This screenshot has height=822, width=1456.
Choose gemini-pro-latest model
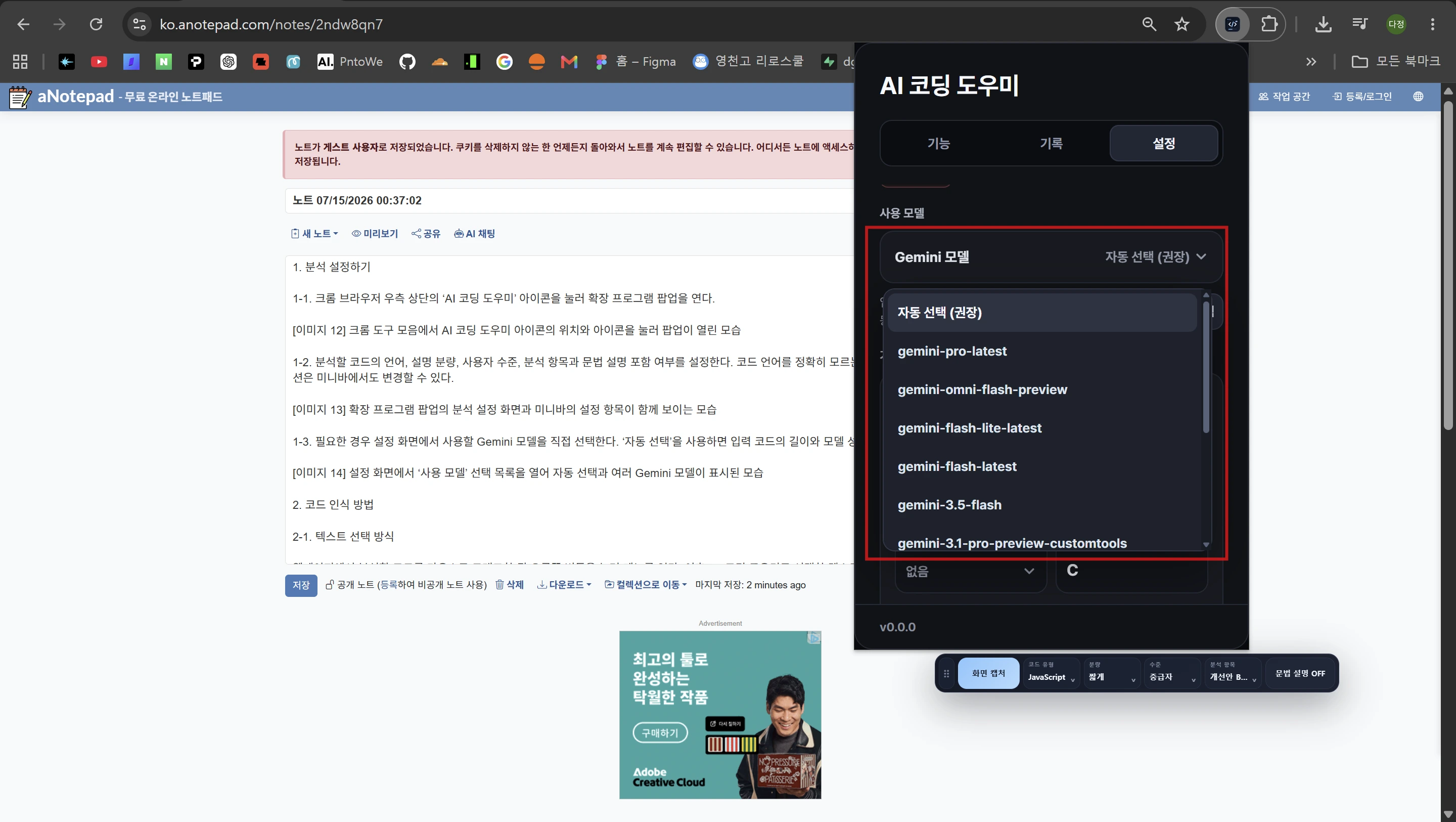pos(1041,351)
